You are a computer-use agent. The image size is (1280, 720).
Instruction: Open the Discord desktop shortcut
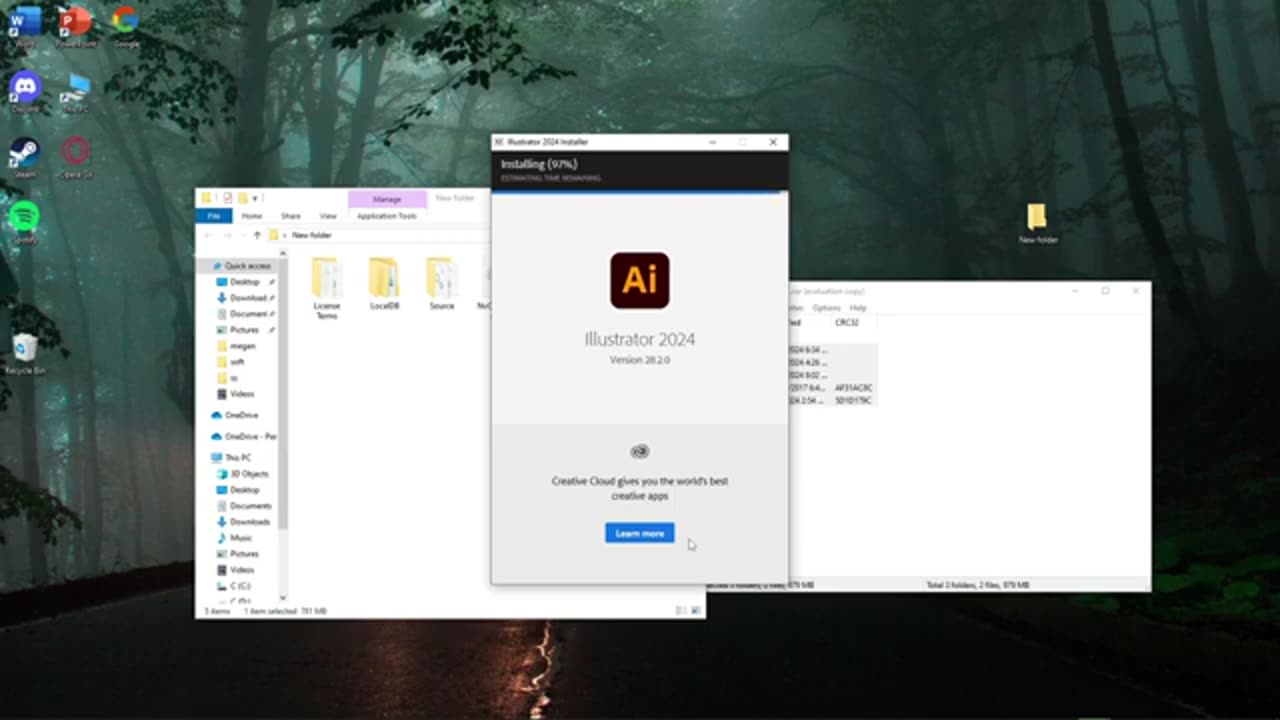click(24, 90)
